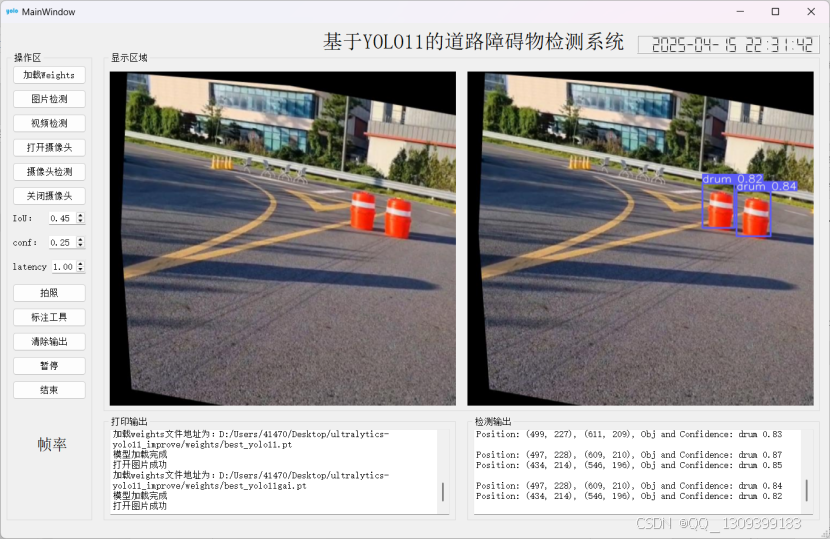Decrease IoU value with down arrow

tap(80, 221)
